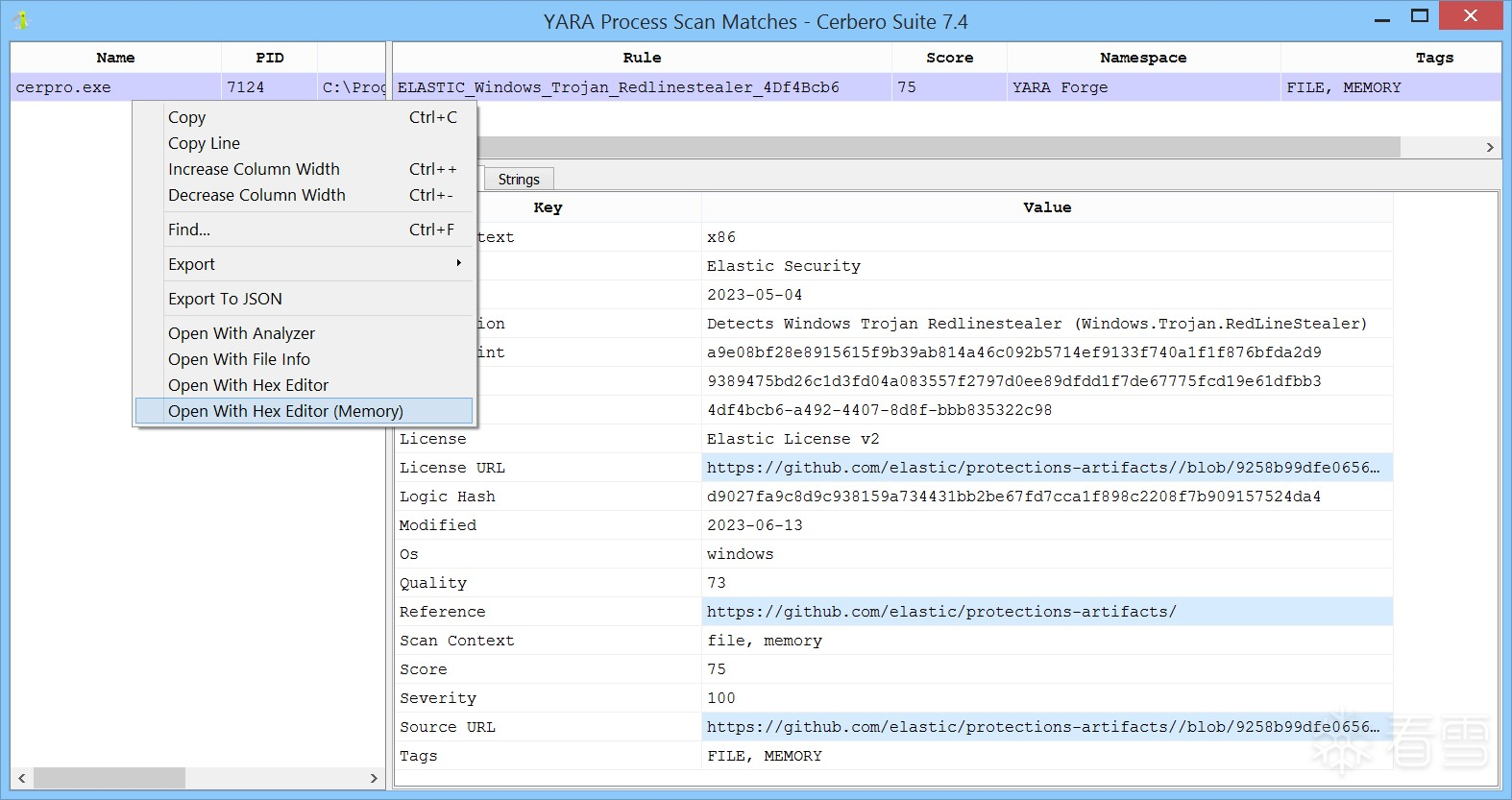Select Open With Hex Editor entry
Viewport: 1512px width, 800px height.
click(x=304, y=385)
